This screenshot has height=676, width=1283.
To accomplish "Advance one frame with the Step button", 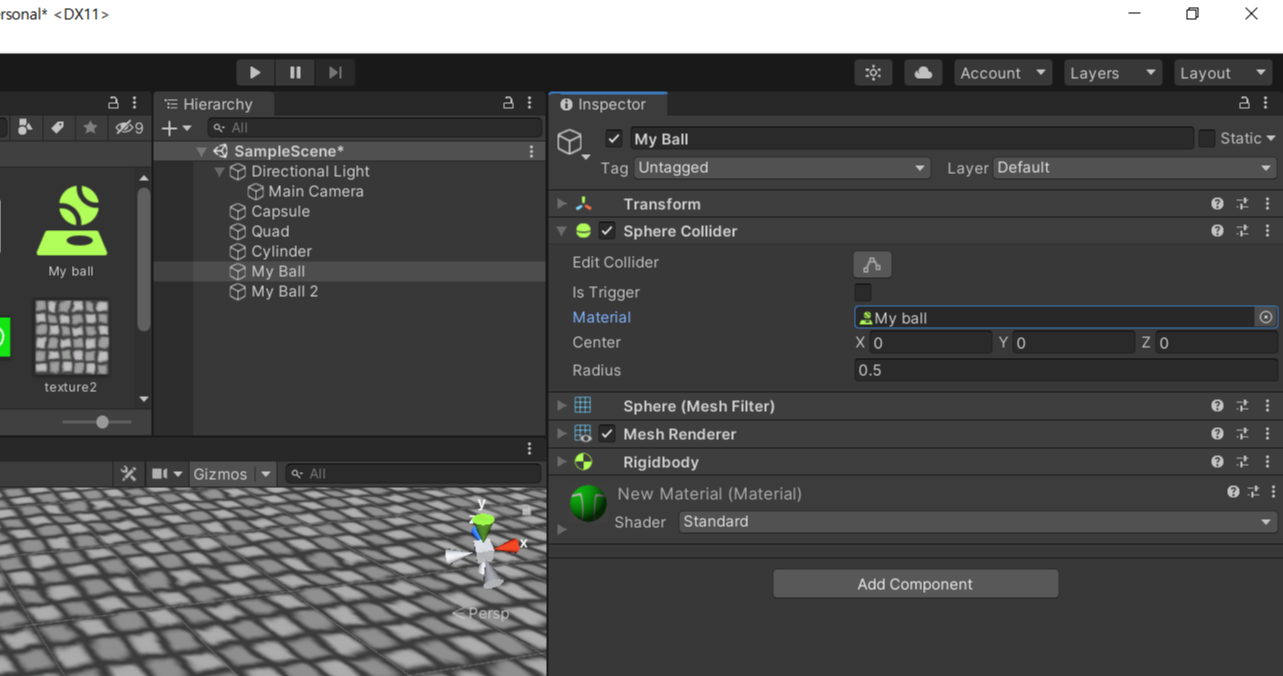I will click(x=335, y=72).
